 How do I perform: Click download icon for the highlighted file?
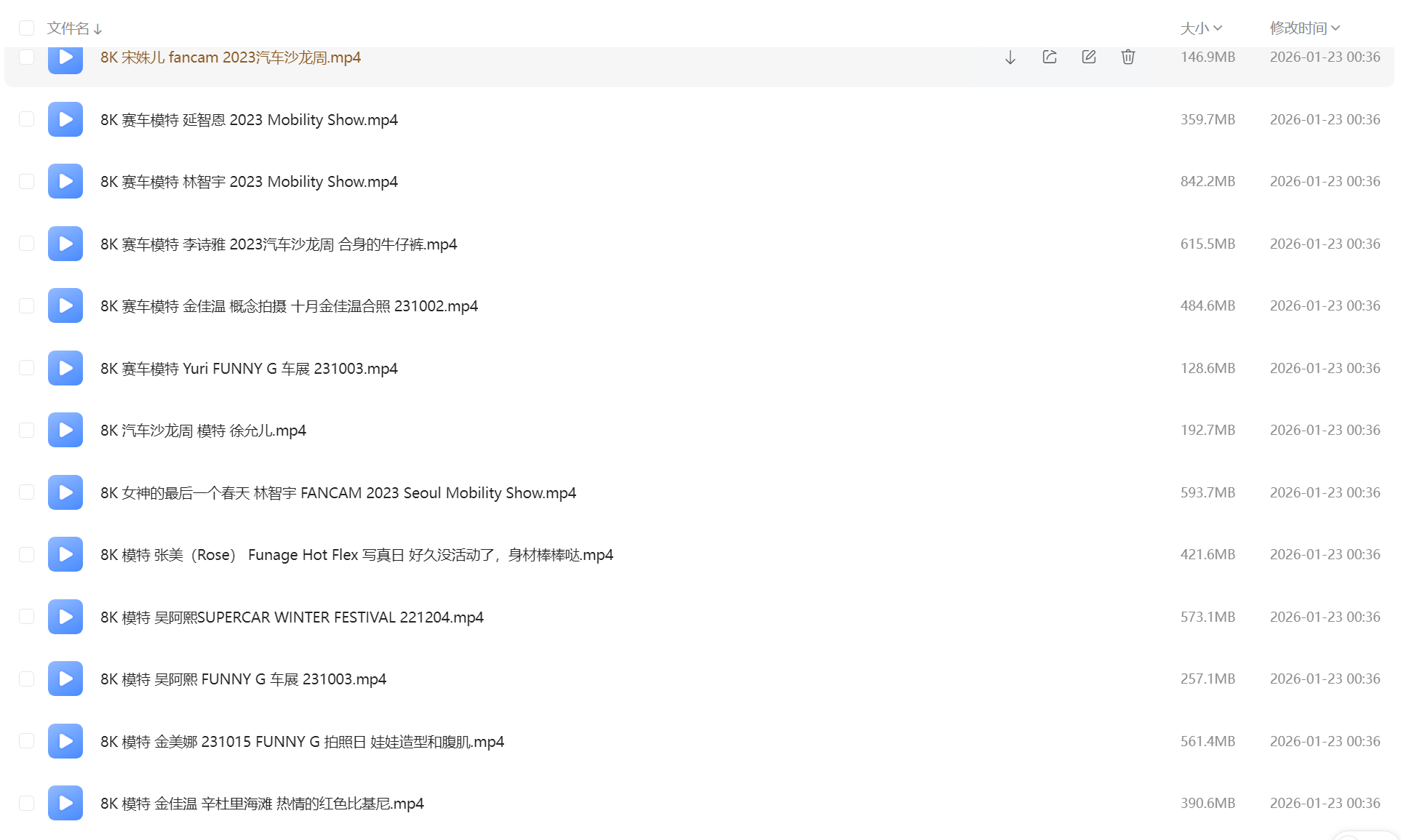(1010, 57)
